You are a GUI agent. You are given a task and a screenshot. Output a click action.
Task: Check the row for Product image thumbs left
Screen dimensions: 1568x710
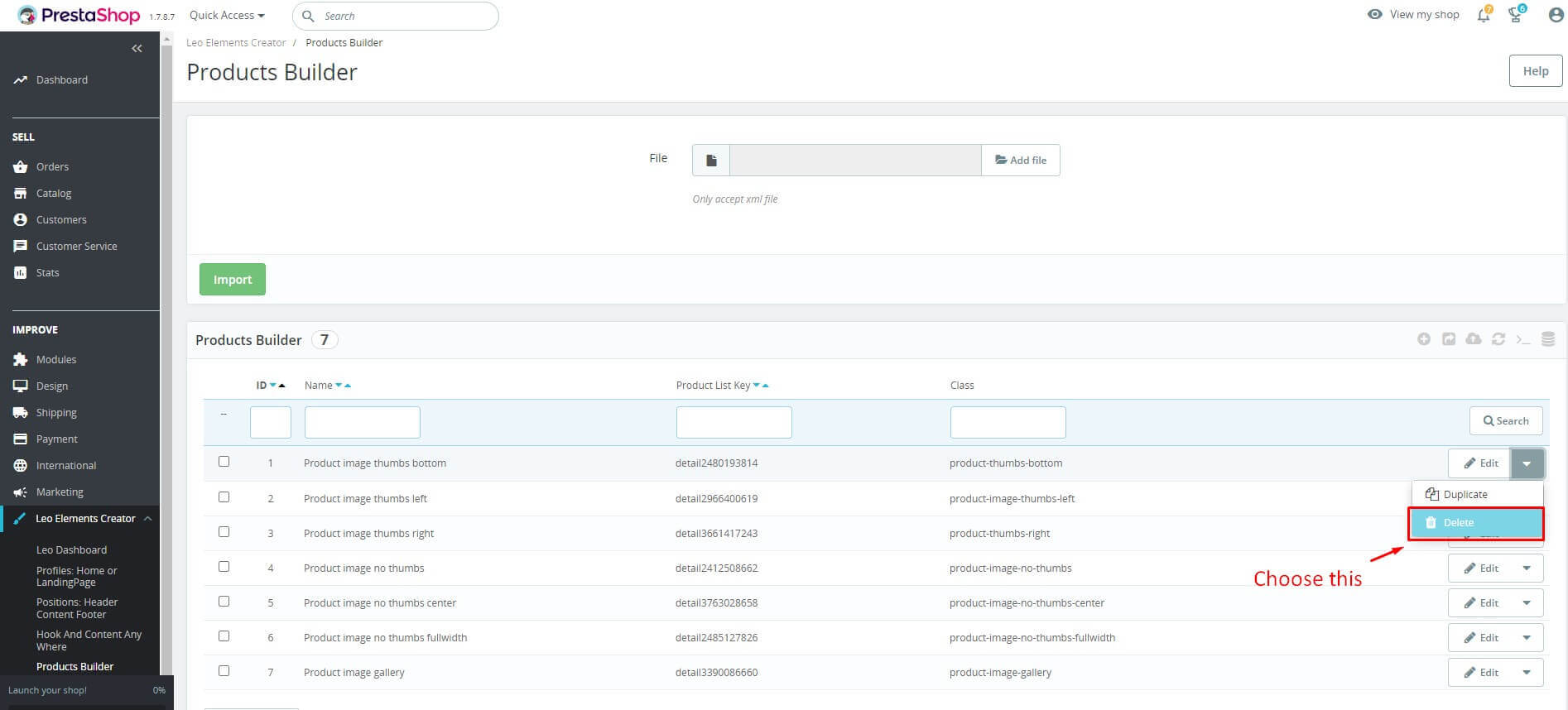pyautogui.click(x=224, y=497)
